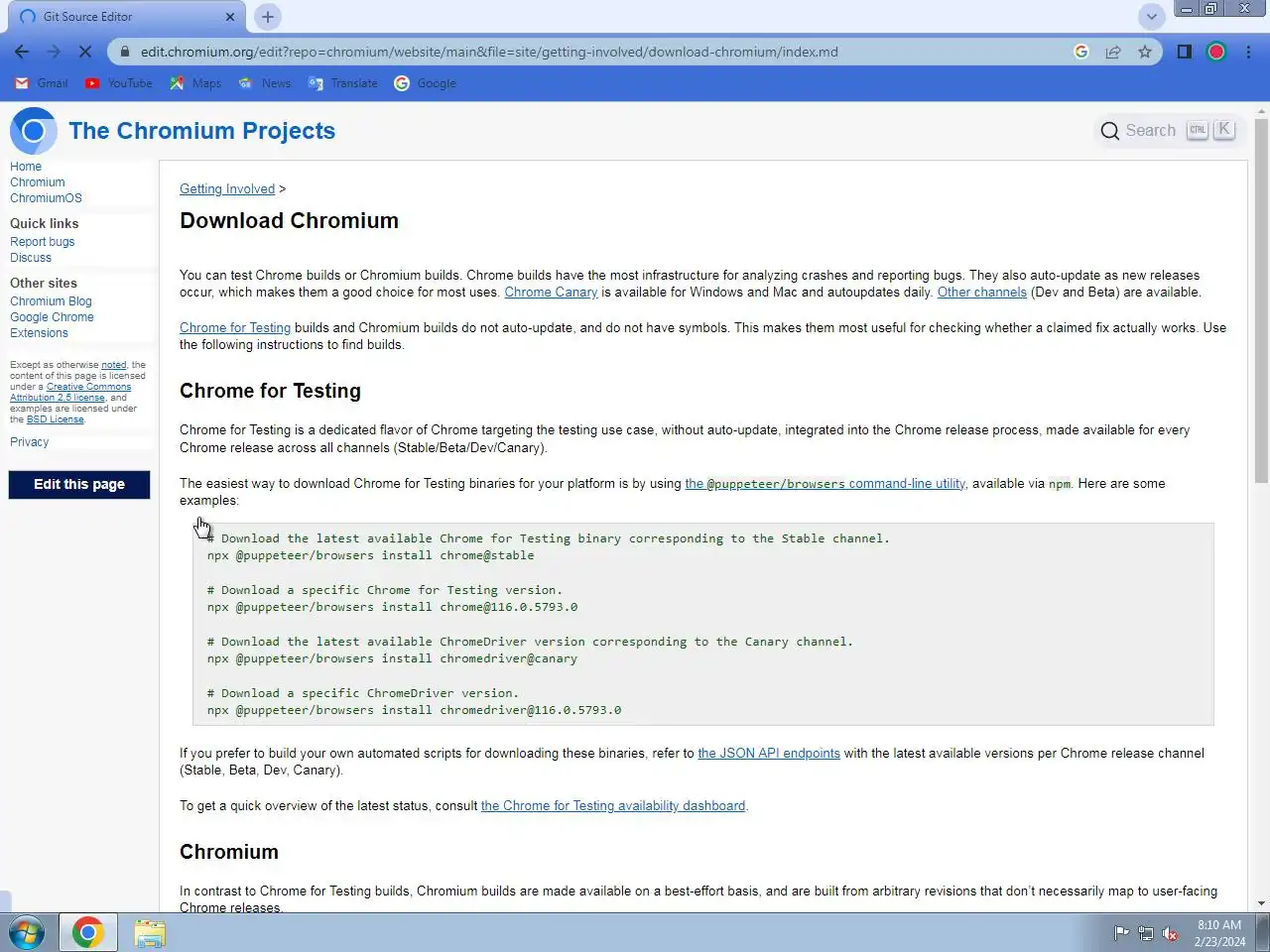This screenshot has height=952, width=1270.
Task: Click the taskbar clock showing 8:10 AM
Action: click(1219, 933)
